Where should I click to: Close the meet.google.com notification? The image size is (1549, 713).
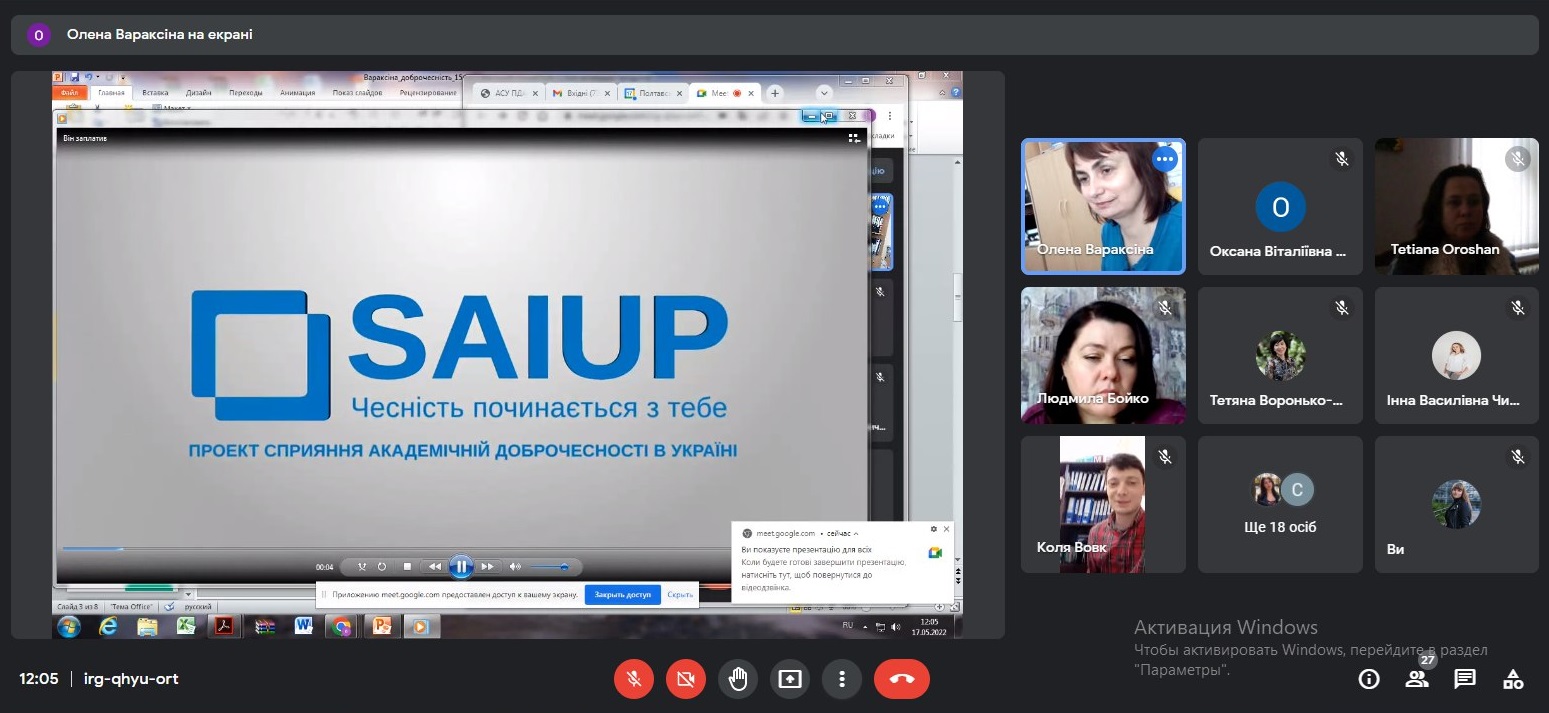[x=947, y=529]
